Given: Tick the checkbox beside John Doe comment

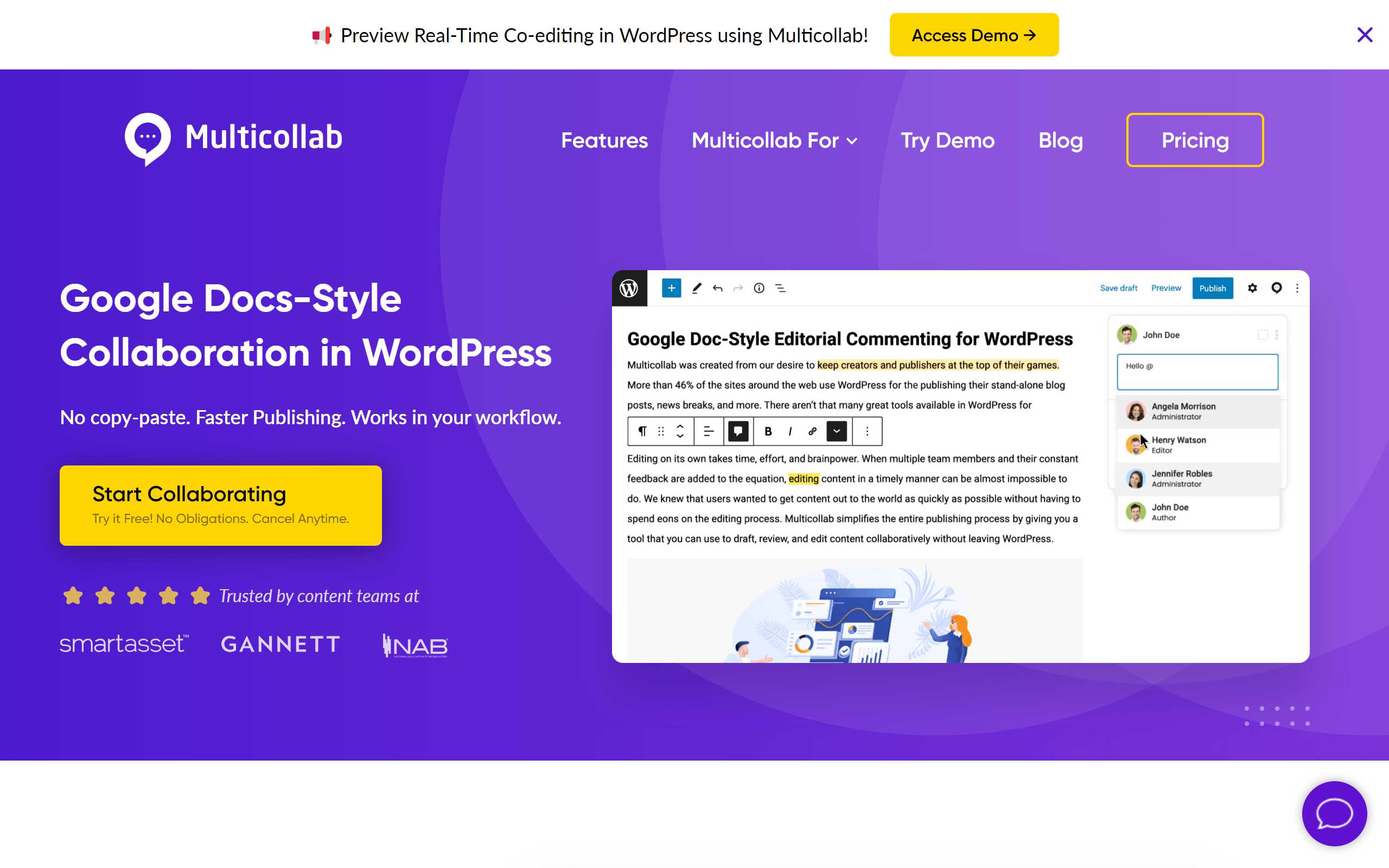Looking at the screenshot, I should click(x=1263, y=335).
